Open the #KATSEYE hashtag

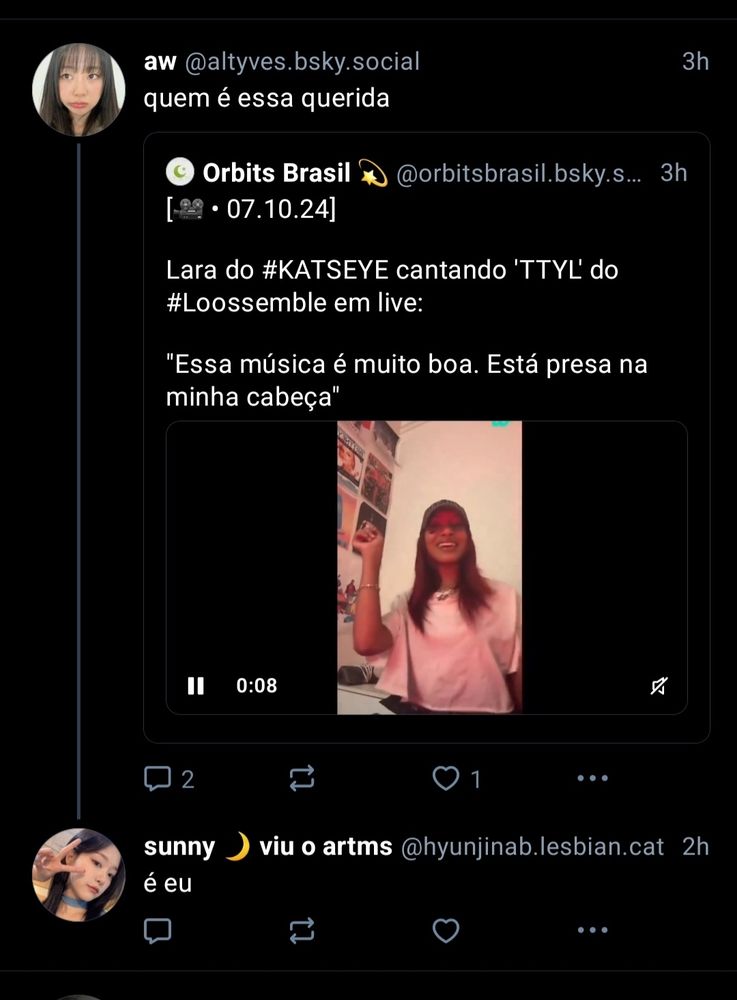tap(325, 270)
